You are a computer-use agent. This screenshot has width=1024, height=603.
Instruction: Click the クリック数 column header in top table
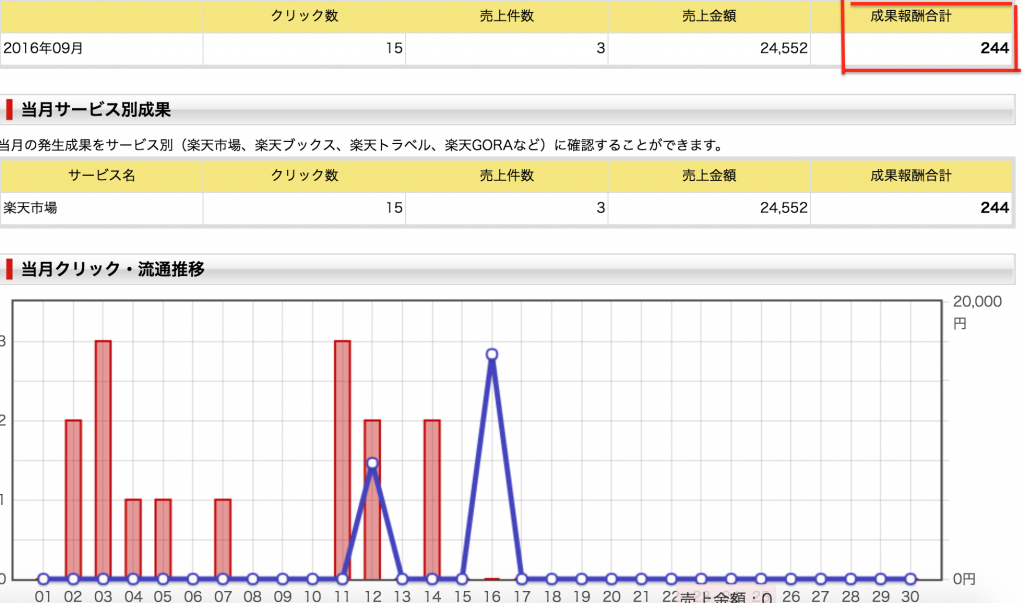(303, 16)
